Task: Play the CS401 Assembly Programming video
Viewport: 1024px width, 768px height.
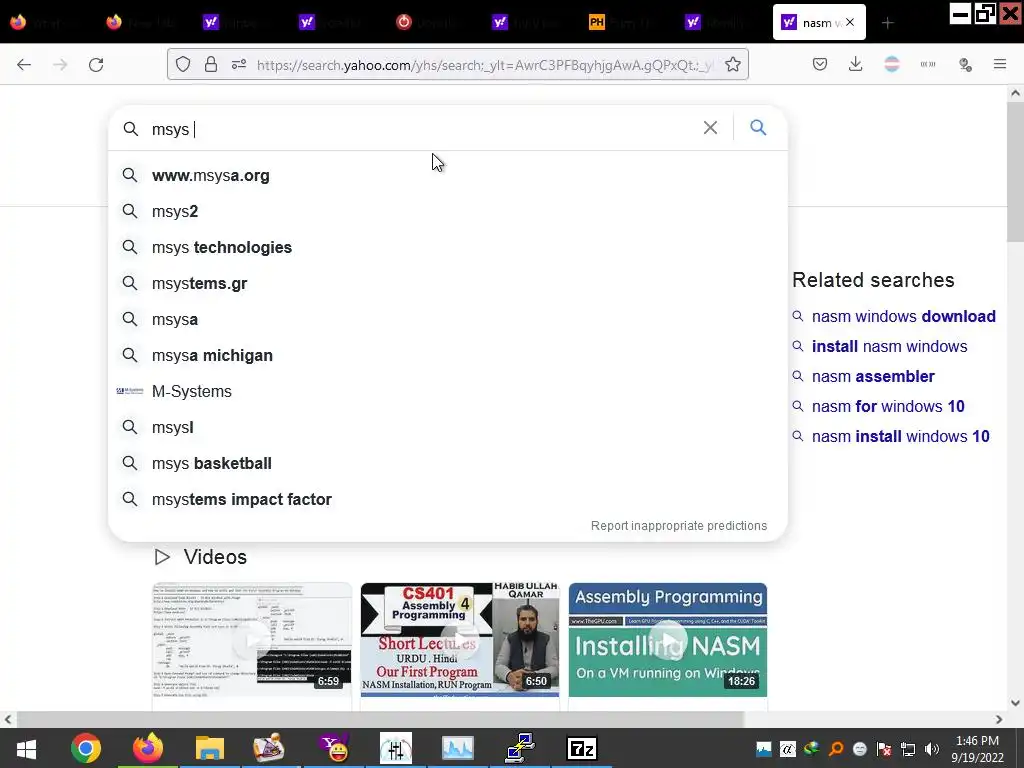Action: [x=460, y=640]
